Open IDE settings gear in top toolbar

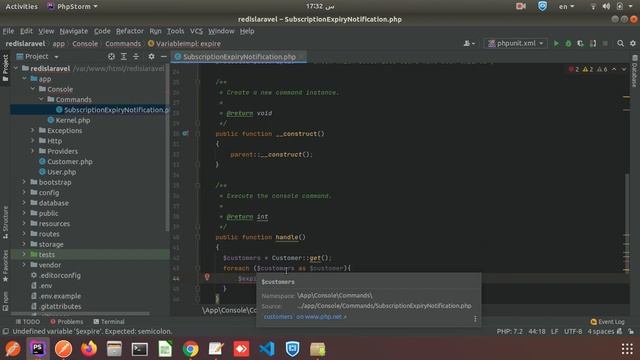click(x=633, y=43)
